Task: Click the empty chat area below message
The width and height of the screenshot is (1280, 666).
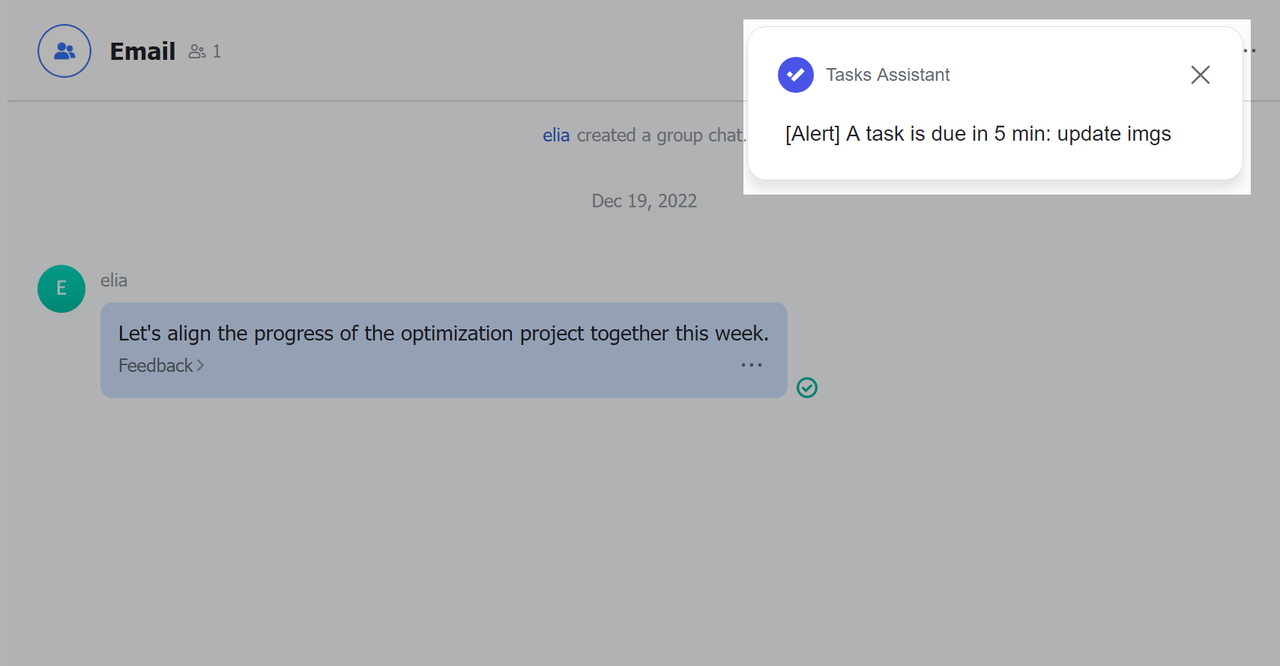Action: click(x=640, y=530)
